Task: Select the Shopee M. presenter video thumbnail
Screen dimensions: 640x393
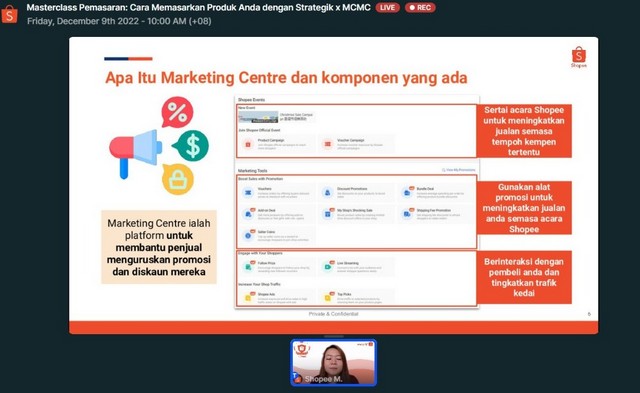Action: 333,362
